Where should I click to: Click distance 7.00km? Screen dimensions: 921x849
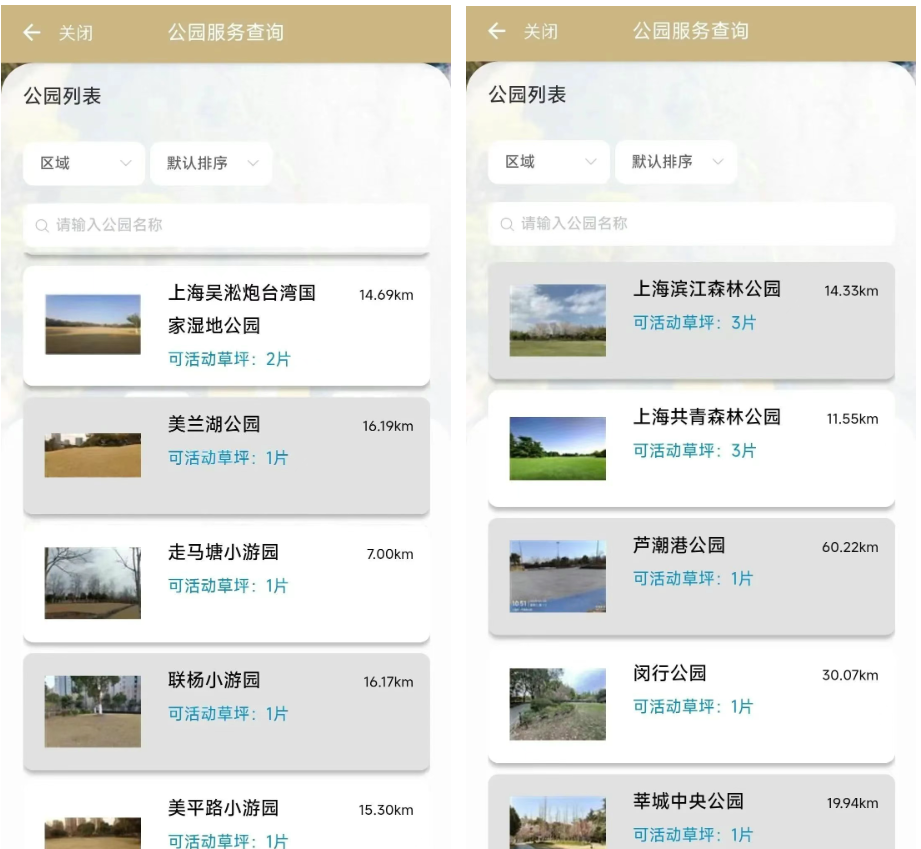pyautogui.click(x=390, y=554)
